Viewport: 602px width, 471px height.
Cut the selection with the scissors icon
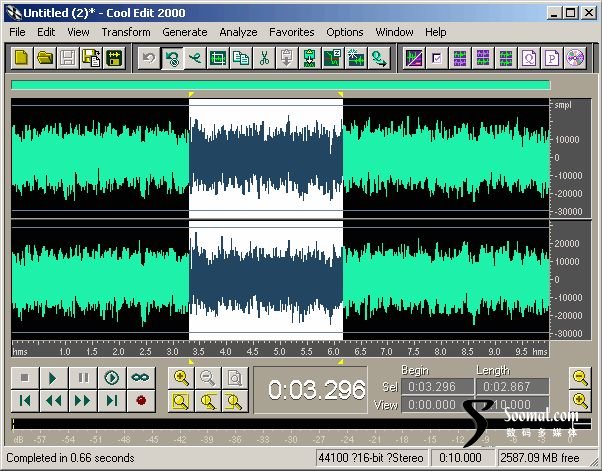click(x=264, y=58)
